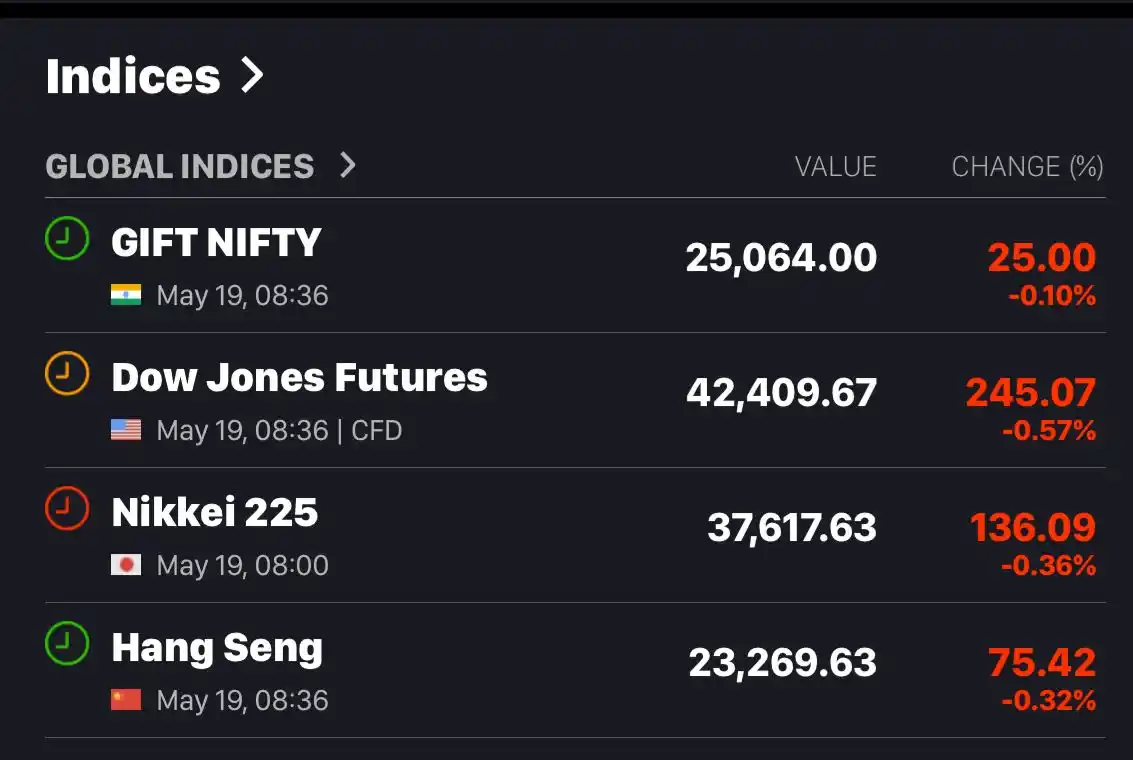Tap the Japan flag under Nikkei 225

click(x=126, y=565)
